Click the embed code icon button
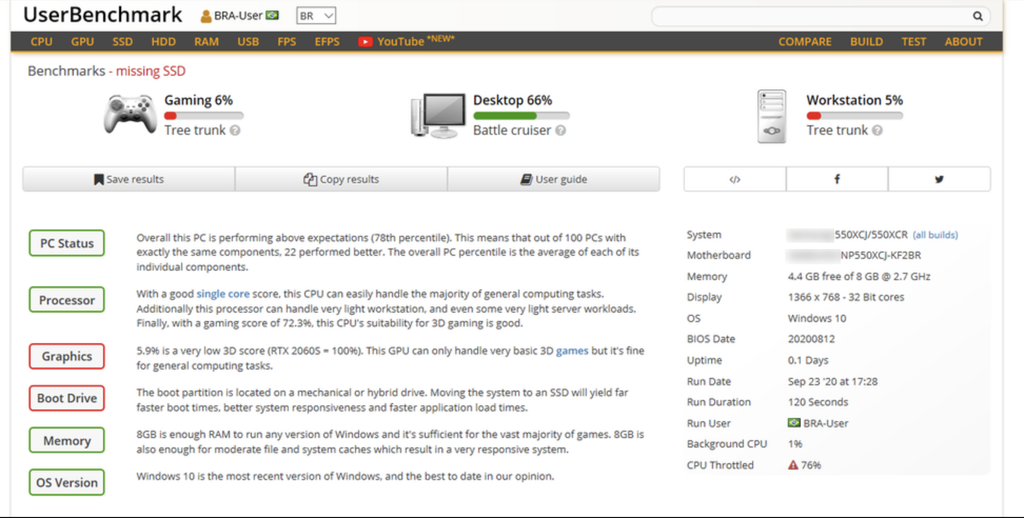Image resolution: width=1024 pixels, height=518 pixels. (x=735, y=179)
